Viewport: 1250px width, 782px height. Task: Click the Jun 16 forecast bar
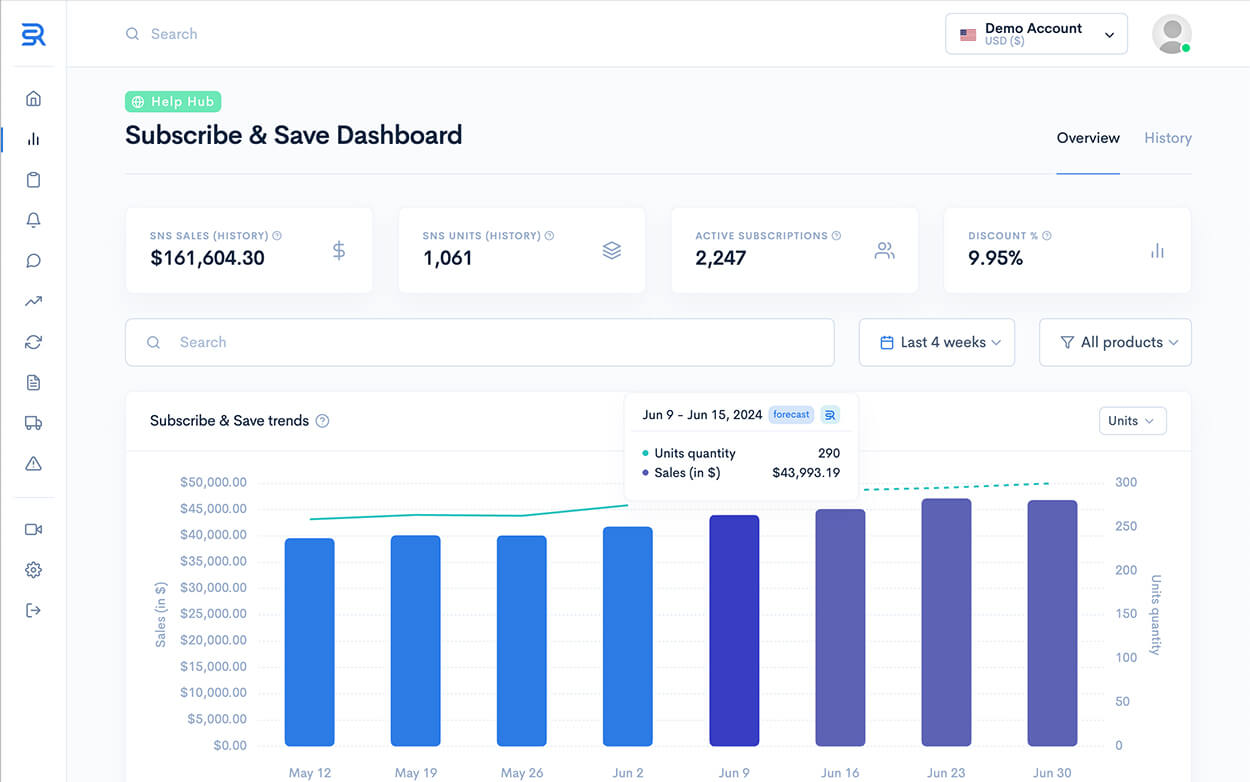click(840, 628)
